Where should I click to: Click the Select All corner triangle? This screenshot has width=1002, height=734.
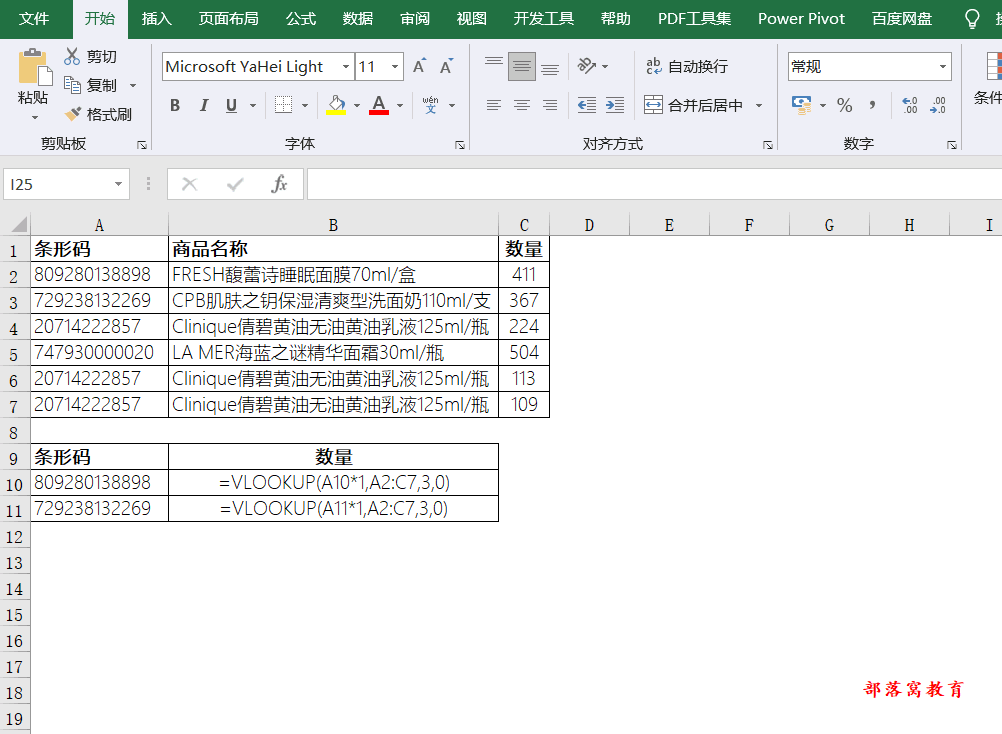19,224
